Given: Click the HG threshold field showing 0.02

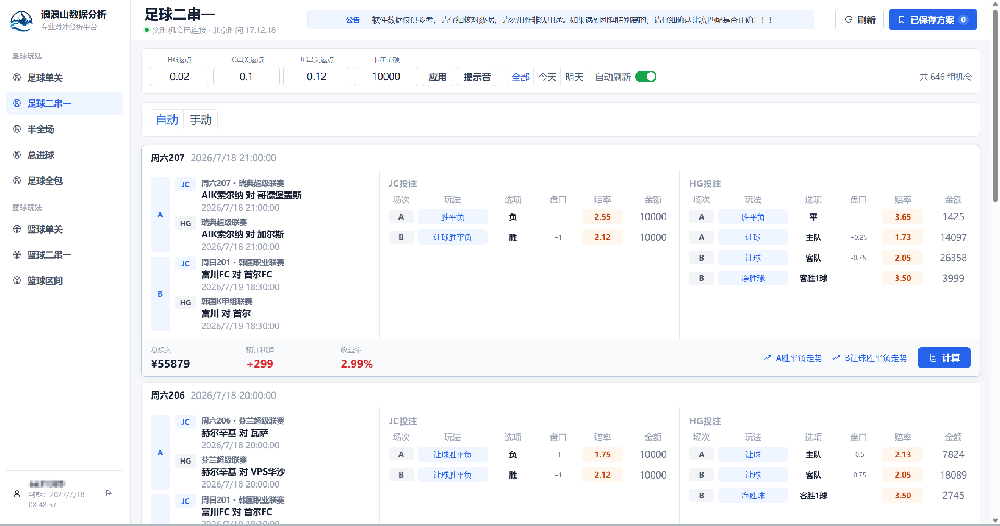Looking at the screenshot, I should point(179,77).
